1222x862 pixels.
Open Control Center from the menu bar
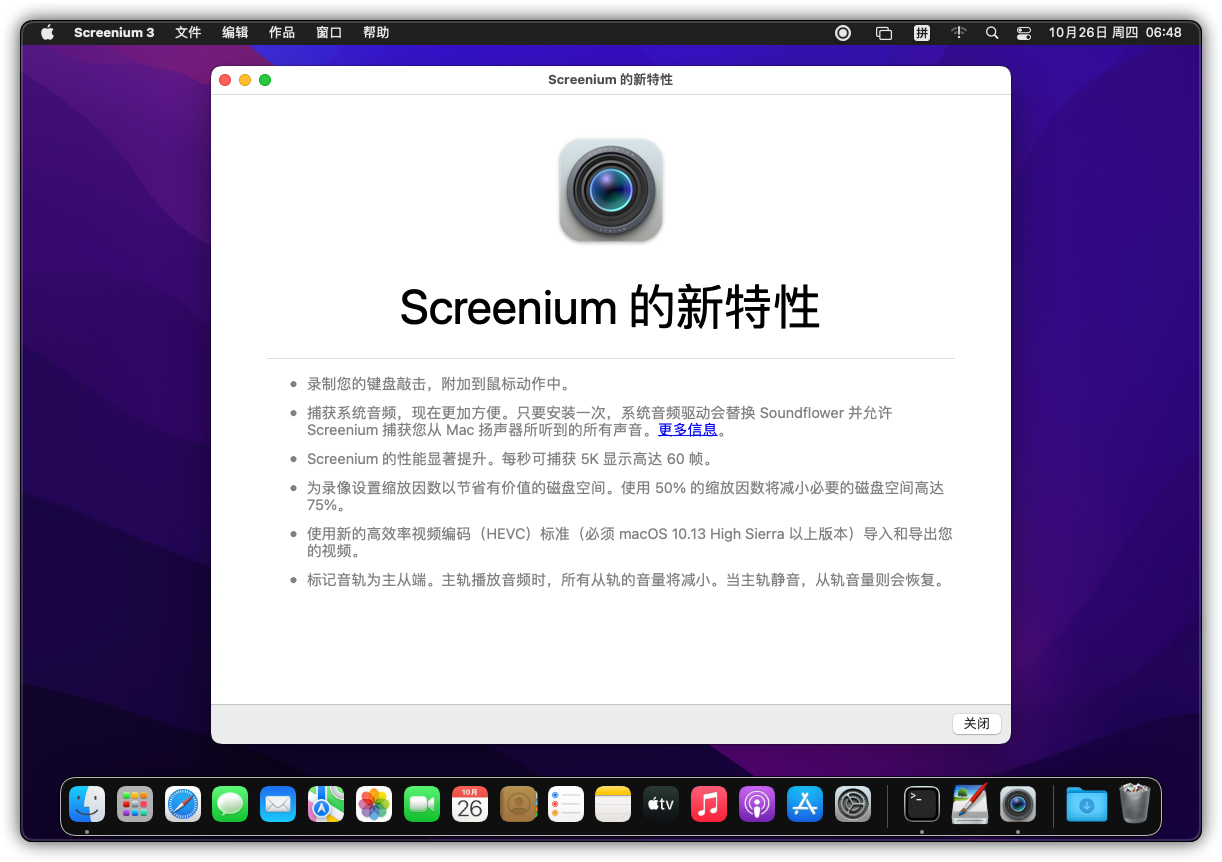(x=1023, y=32)
